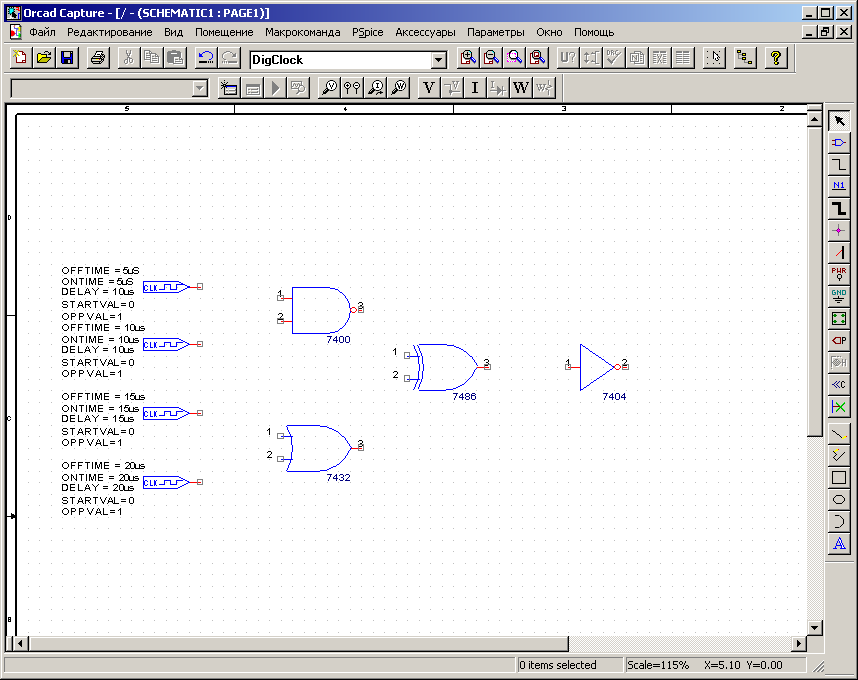Screen dimensions: 858x680
Task: Create a new simulation profile
Action: [229, 88]
